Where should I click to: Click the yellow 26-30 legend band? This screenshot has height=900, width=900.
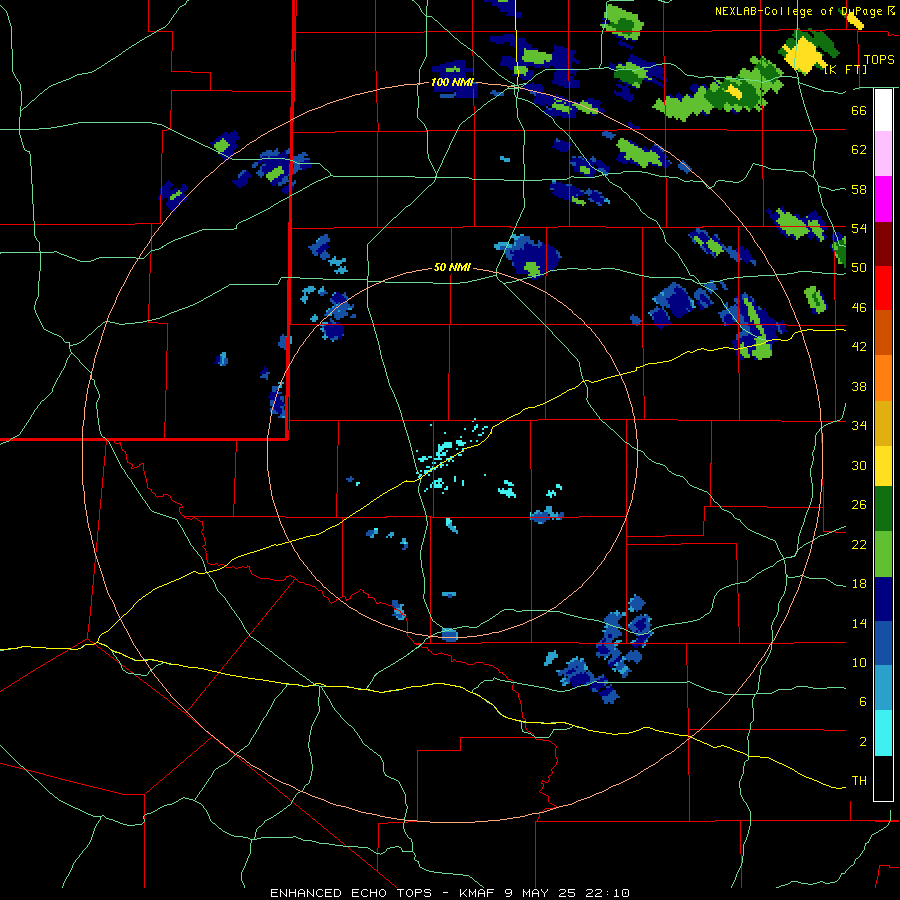point(883,466)
